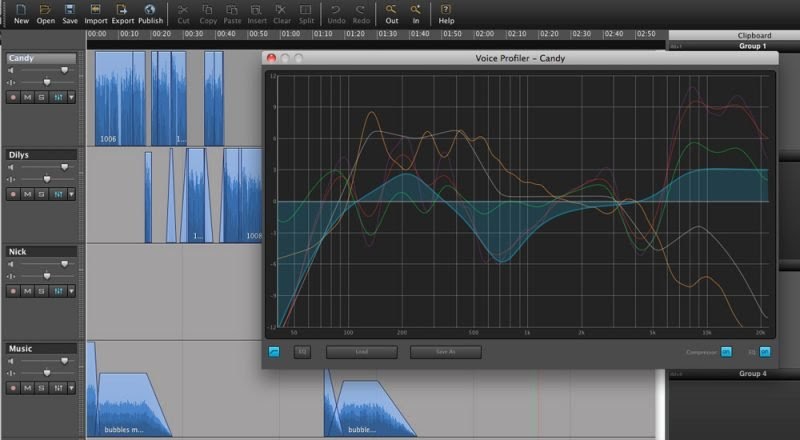Click the Dilys track pan slider handle
The image size is (800, 440).
click(47, 179)
